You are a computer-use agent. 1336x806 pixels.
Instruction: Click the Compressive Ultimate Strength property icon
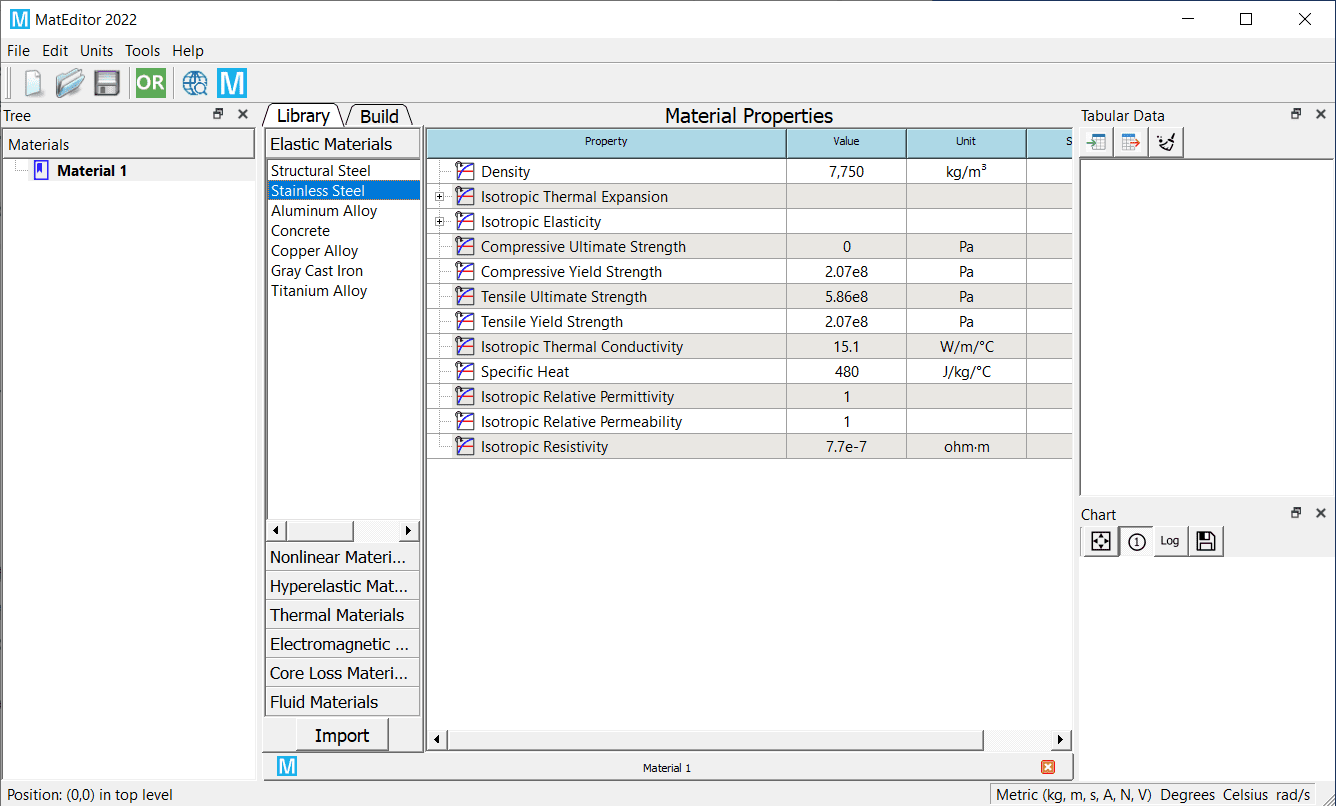point(464,246)
